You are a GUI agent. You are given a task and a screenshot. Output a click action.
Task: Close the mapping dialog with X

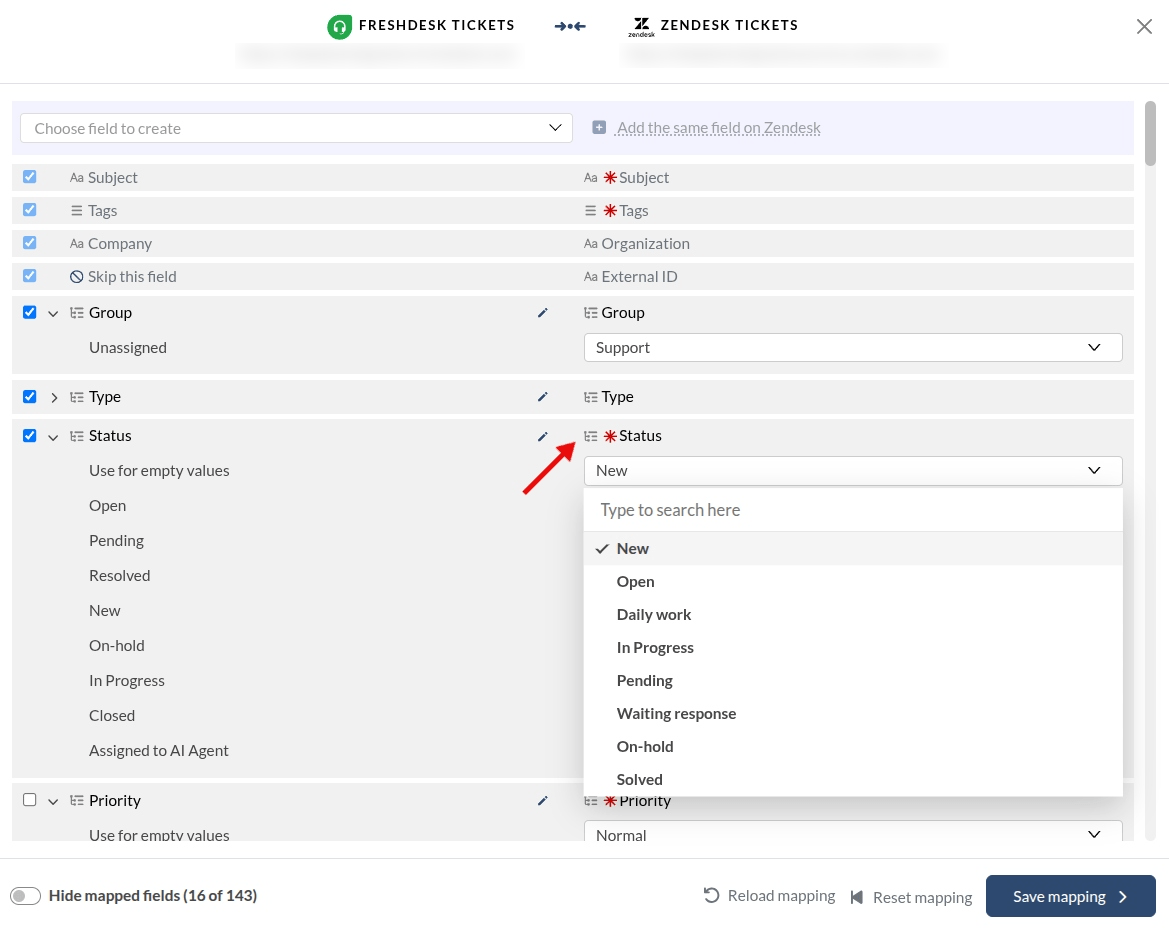(x=1144, y=27)
